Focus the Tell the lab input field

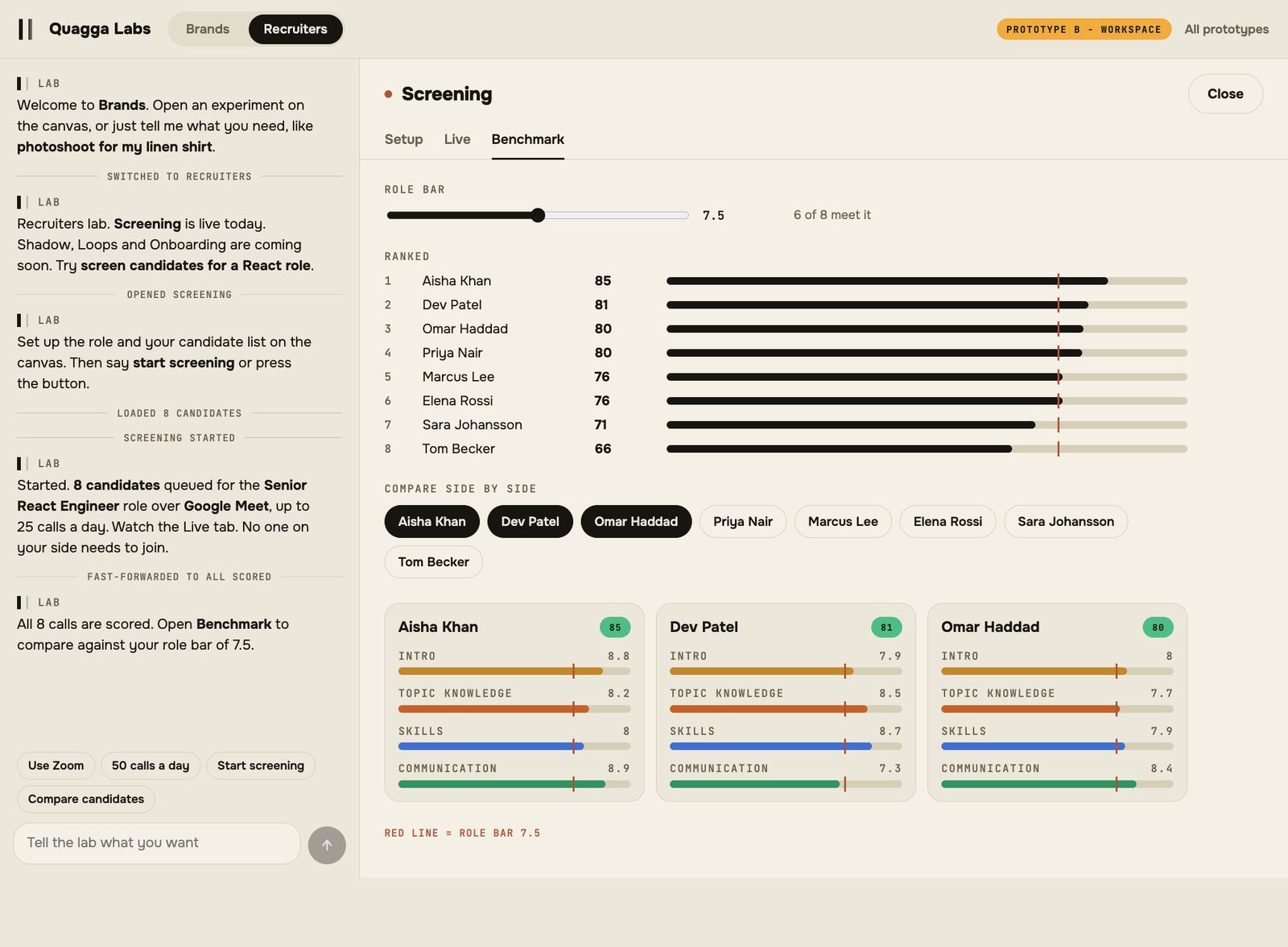pyautogui.click(x=157, y=843)
